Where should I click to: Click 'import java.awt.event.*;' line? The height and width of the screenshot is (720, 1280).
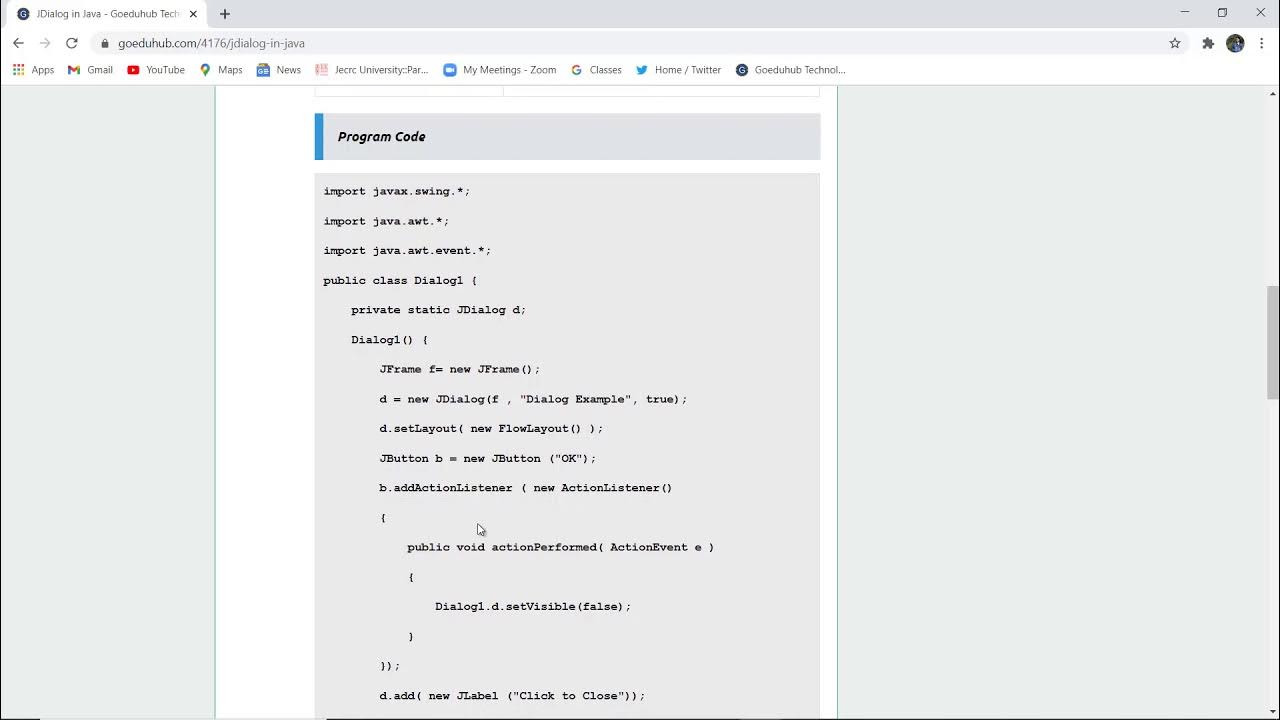coord(407,251)
